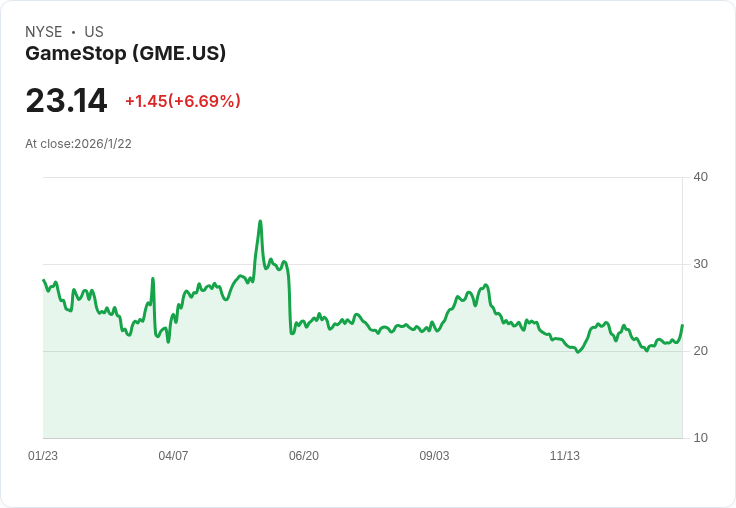Click the highest peak of the price line
736x508 pixels.
(260, 222)
